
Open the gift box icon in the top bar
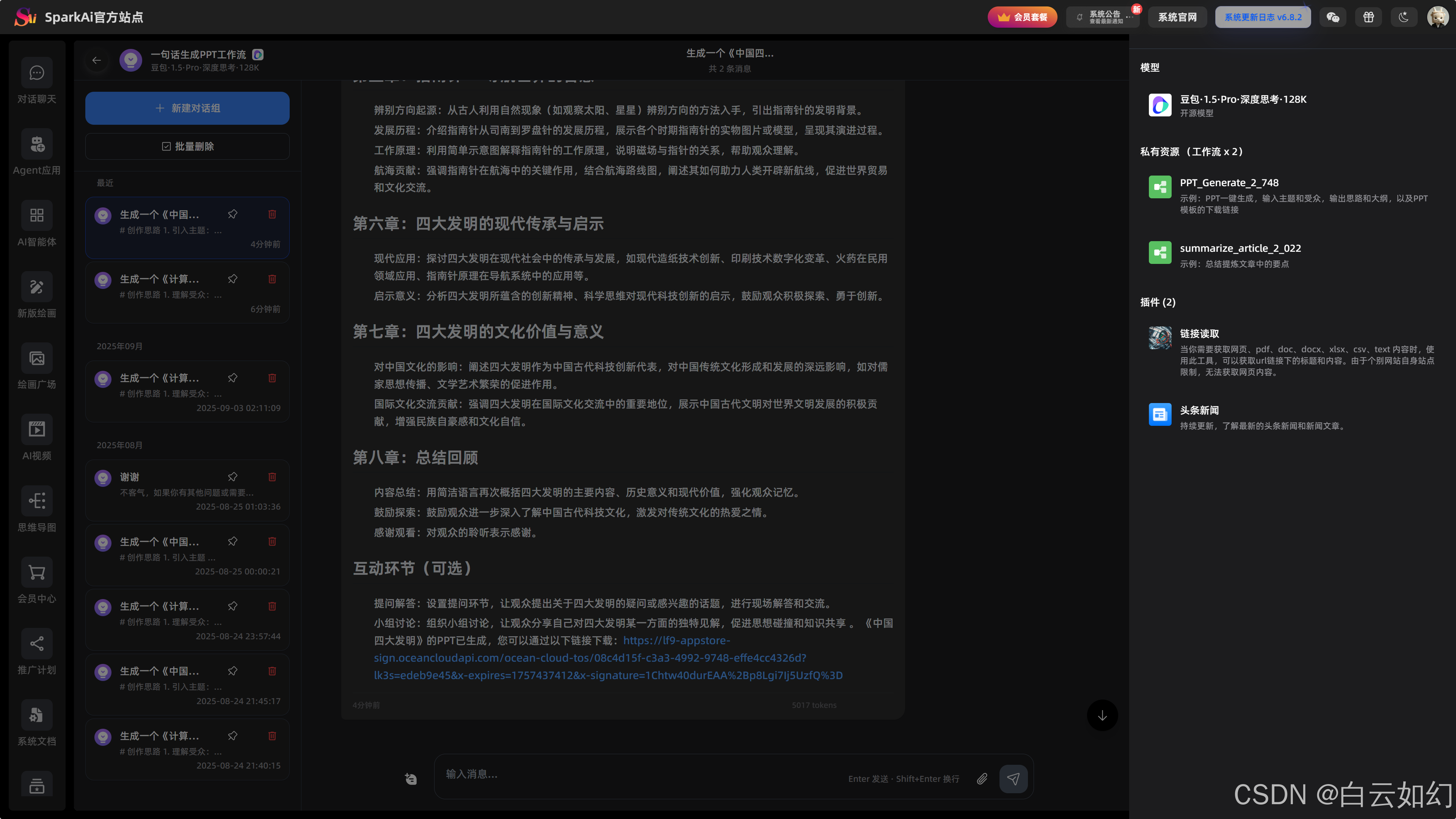click(1368, 17)
